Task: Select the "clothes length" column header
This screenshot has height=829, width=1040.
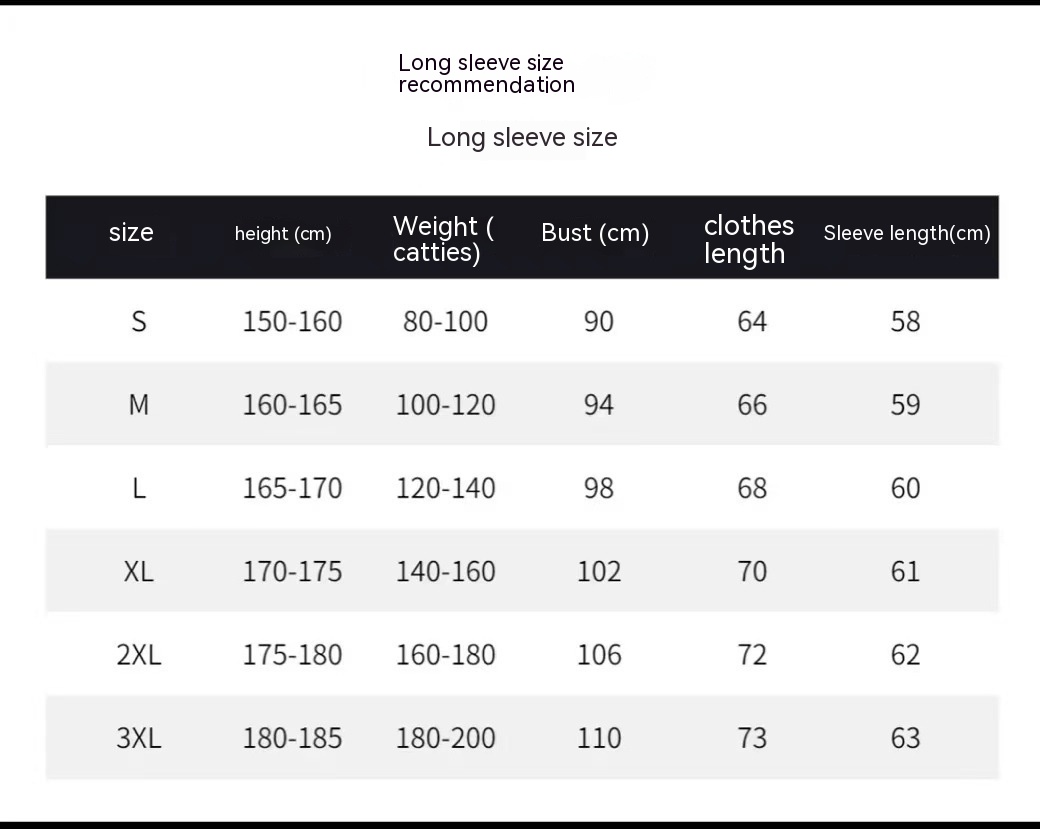Action: (x=748, y=239)
